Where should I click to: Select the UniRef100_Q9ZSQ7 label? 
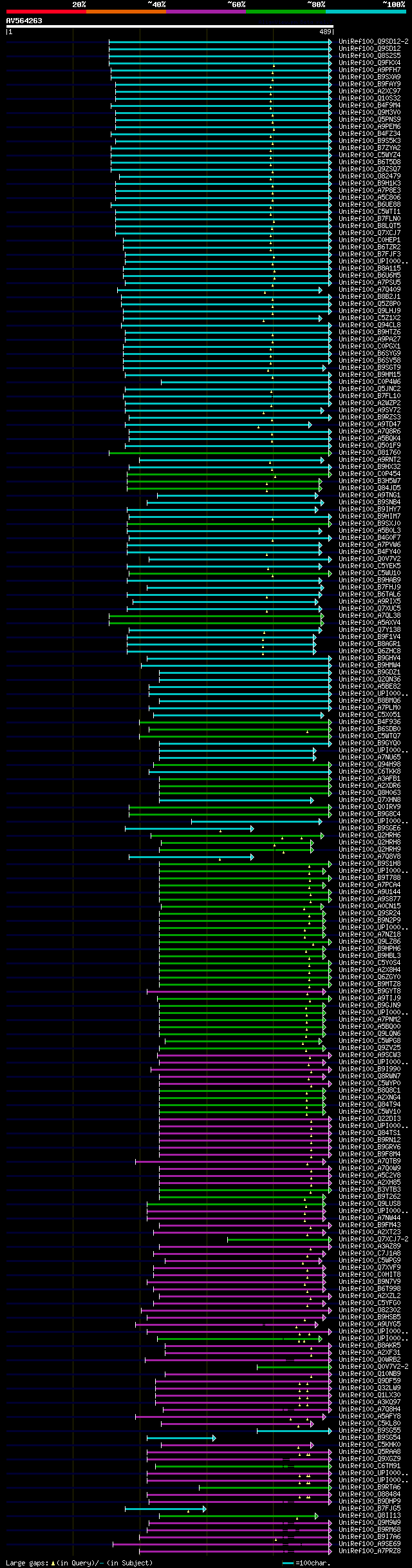(x=370, y=169)
